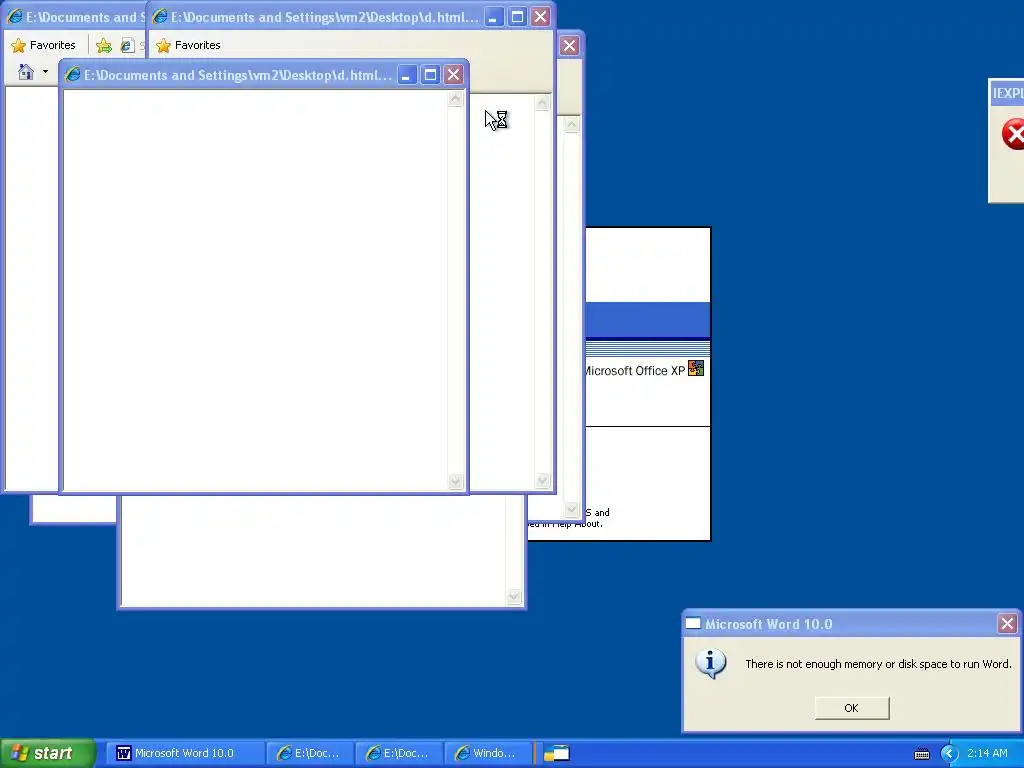
Task: Click IE logo icon in front window title
Action: click(72, 74)
